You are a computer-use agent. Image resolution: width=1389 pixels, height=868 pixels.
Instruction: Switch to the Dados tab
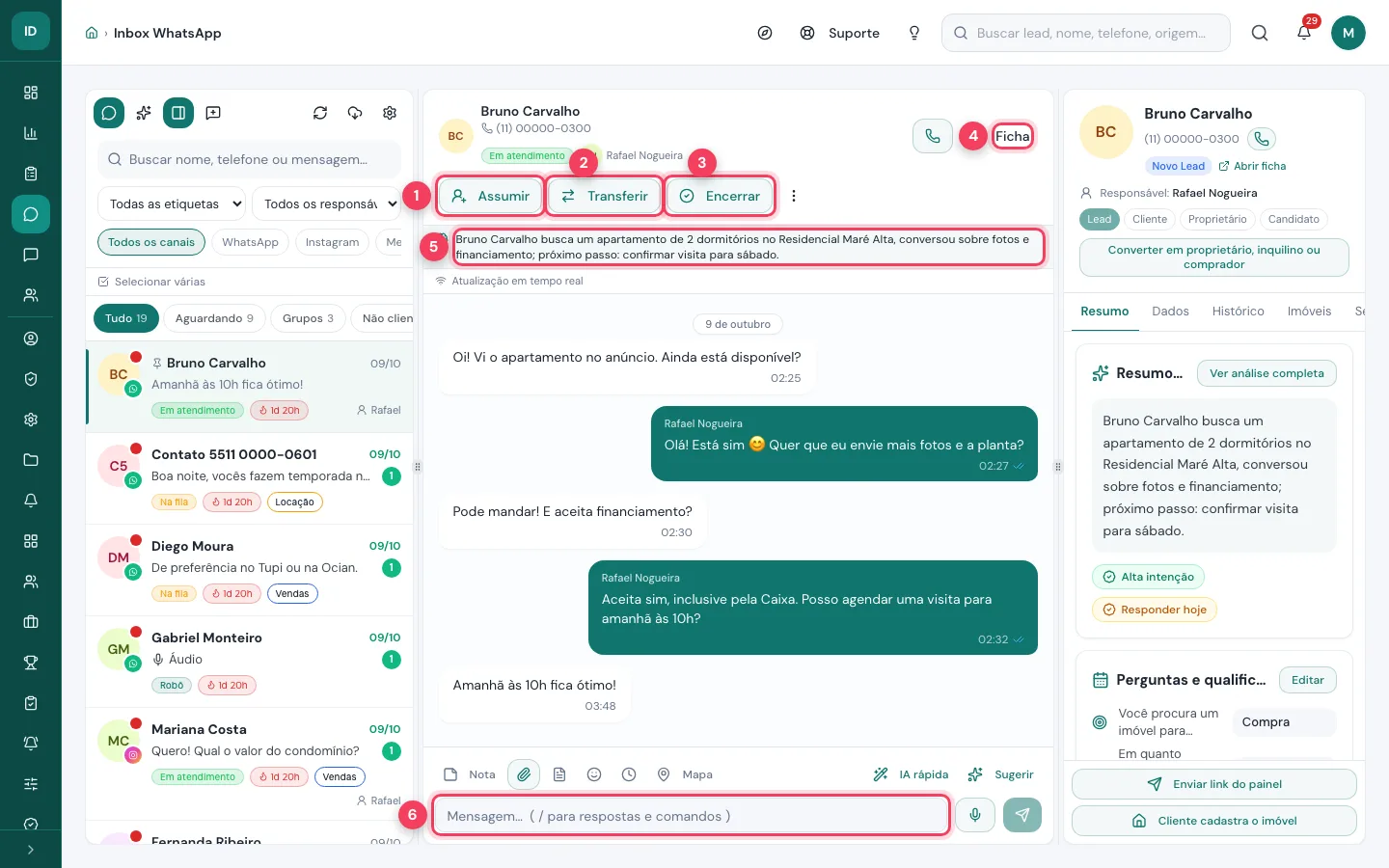(1170, 311)
